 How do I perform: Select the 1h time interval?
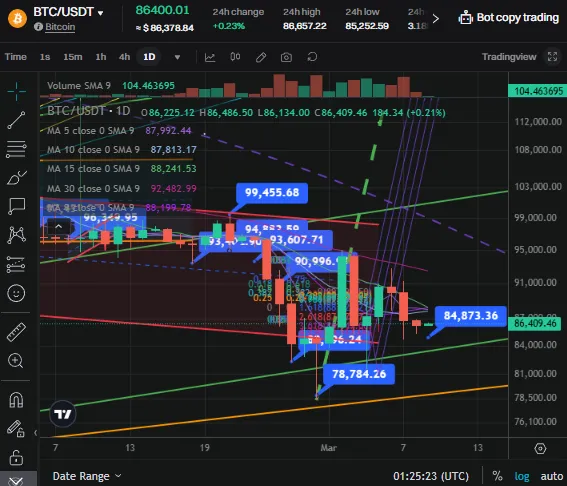(x=101, y=57)
